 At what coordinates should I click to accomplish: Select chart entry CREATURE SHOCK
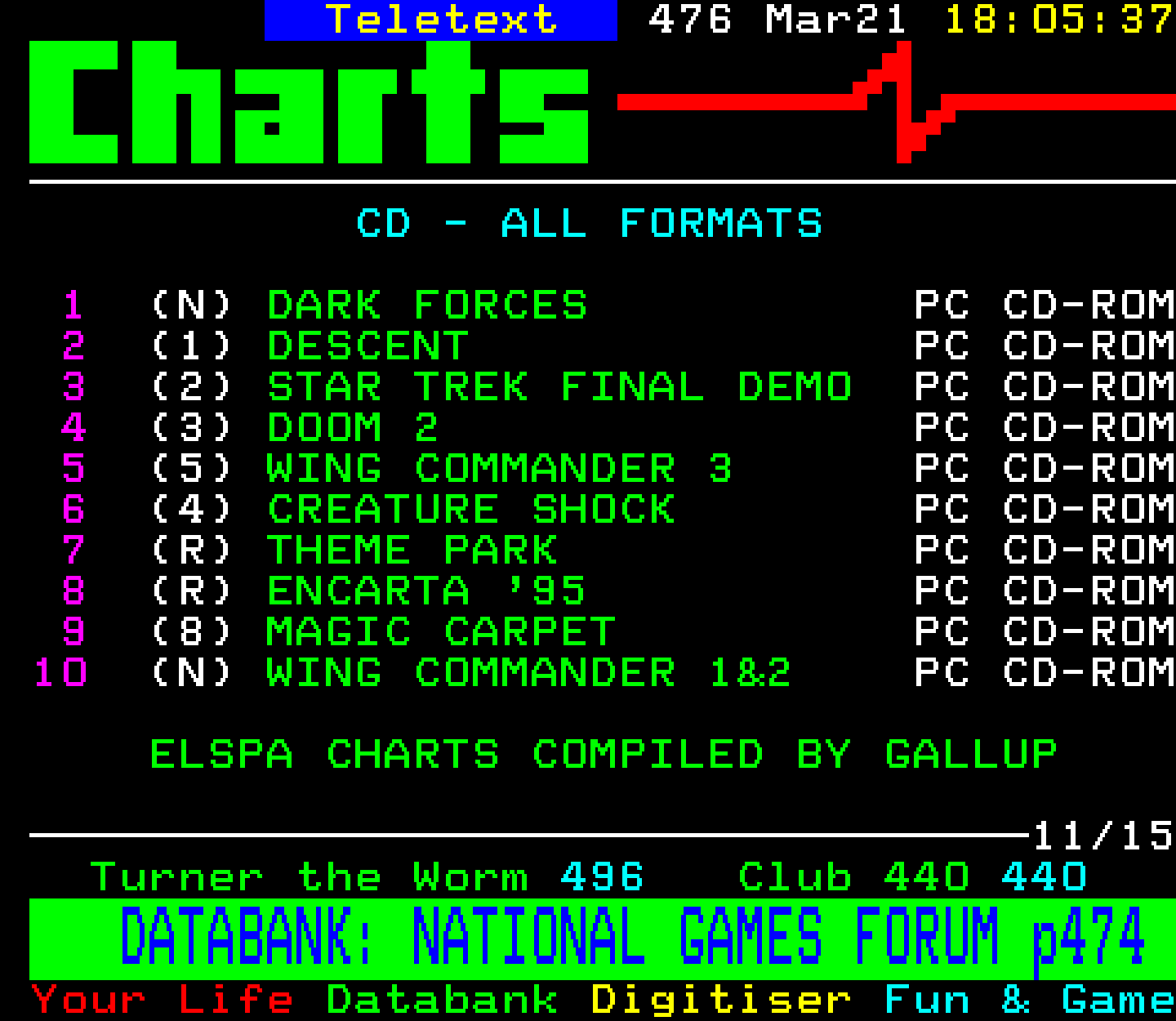(x=471, y=510)
